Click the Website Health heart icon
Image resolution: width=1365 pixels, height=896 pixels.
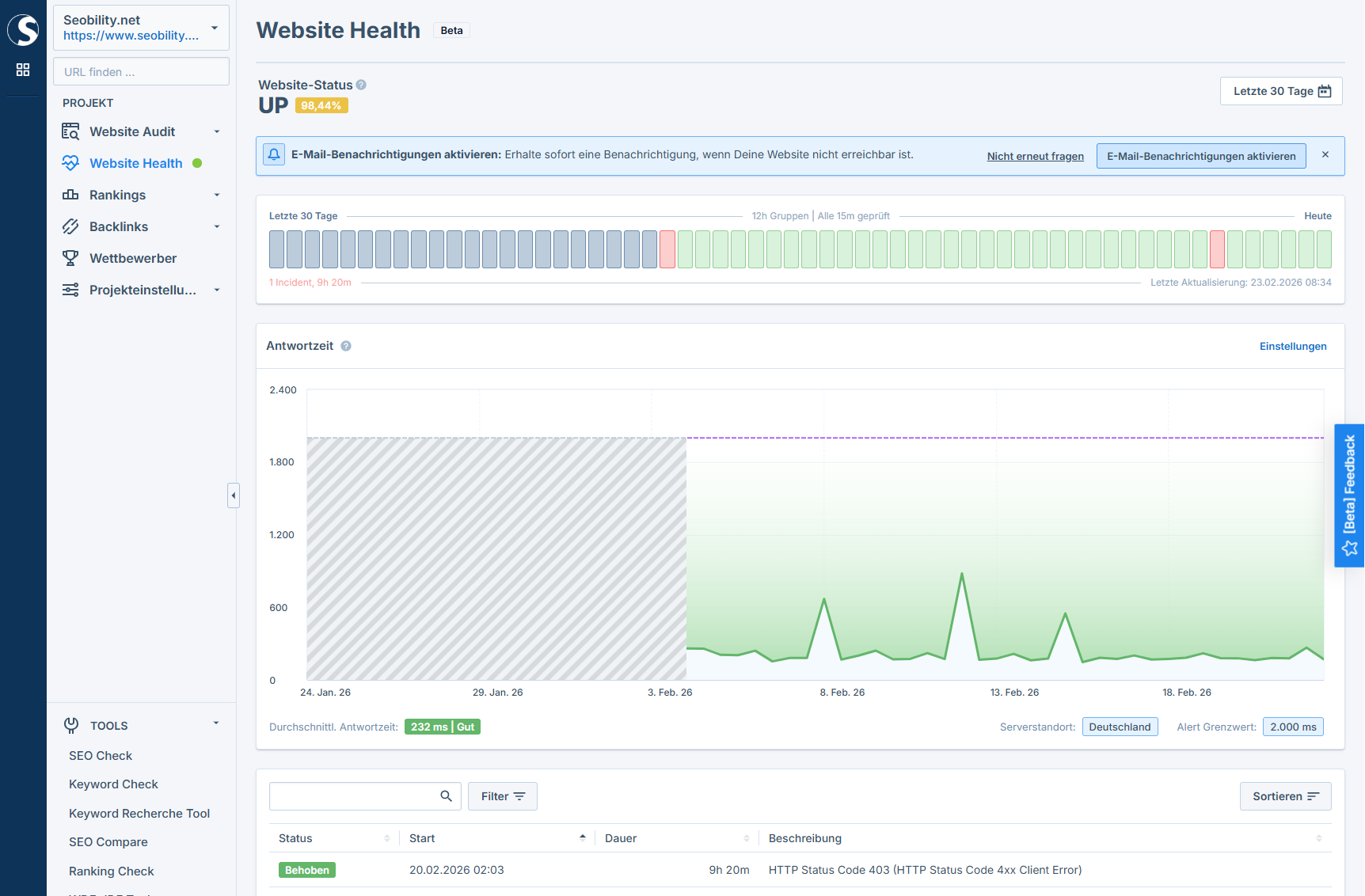tap(71, 163)
